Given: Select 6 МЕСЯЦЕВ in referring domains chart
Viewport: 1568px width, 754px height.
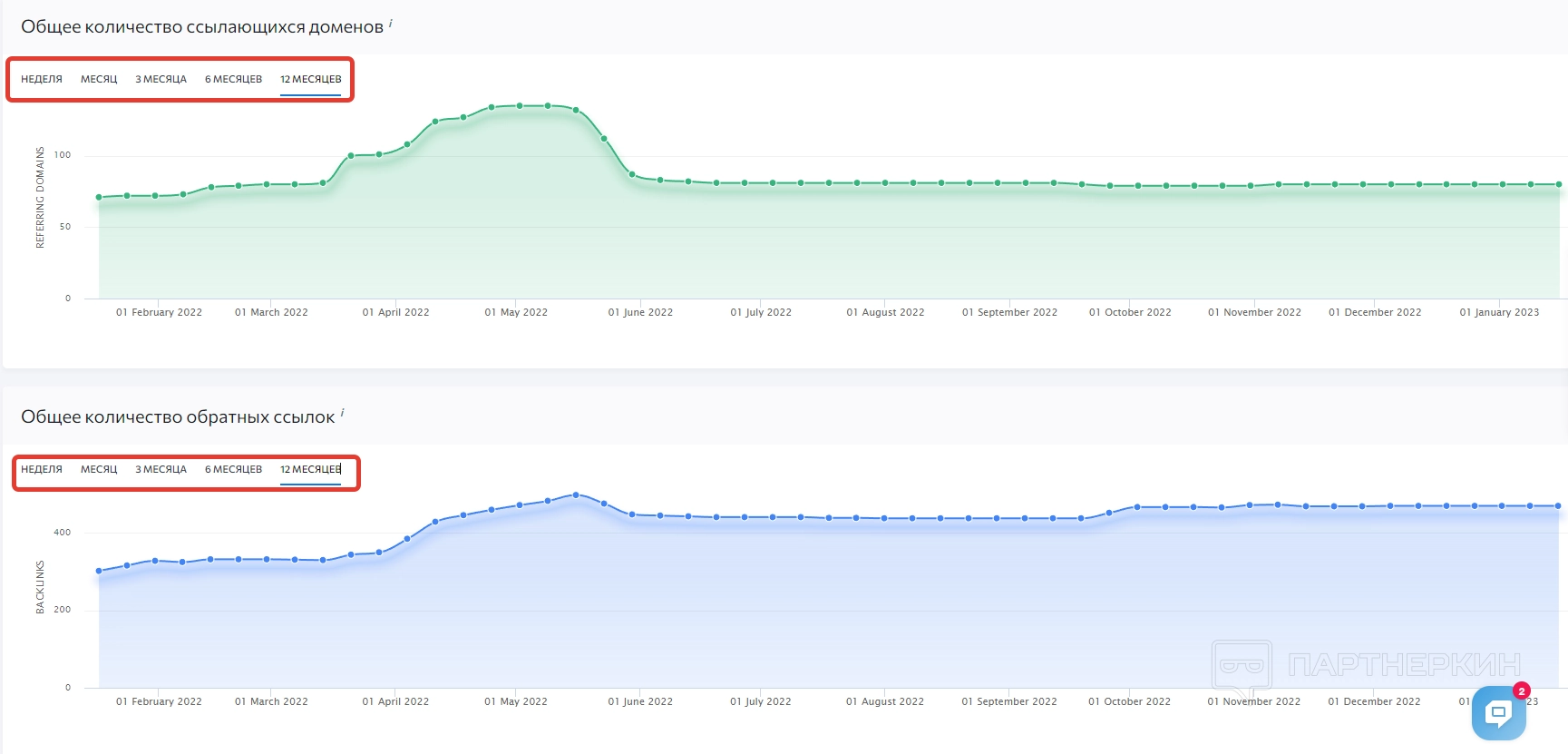Looking at the screenshot, I should 233,79.
